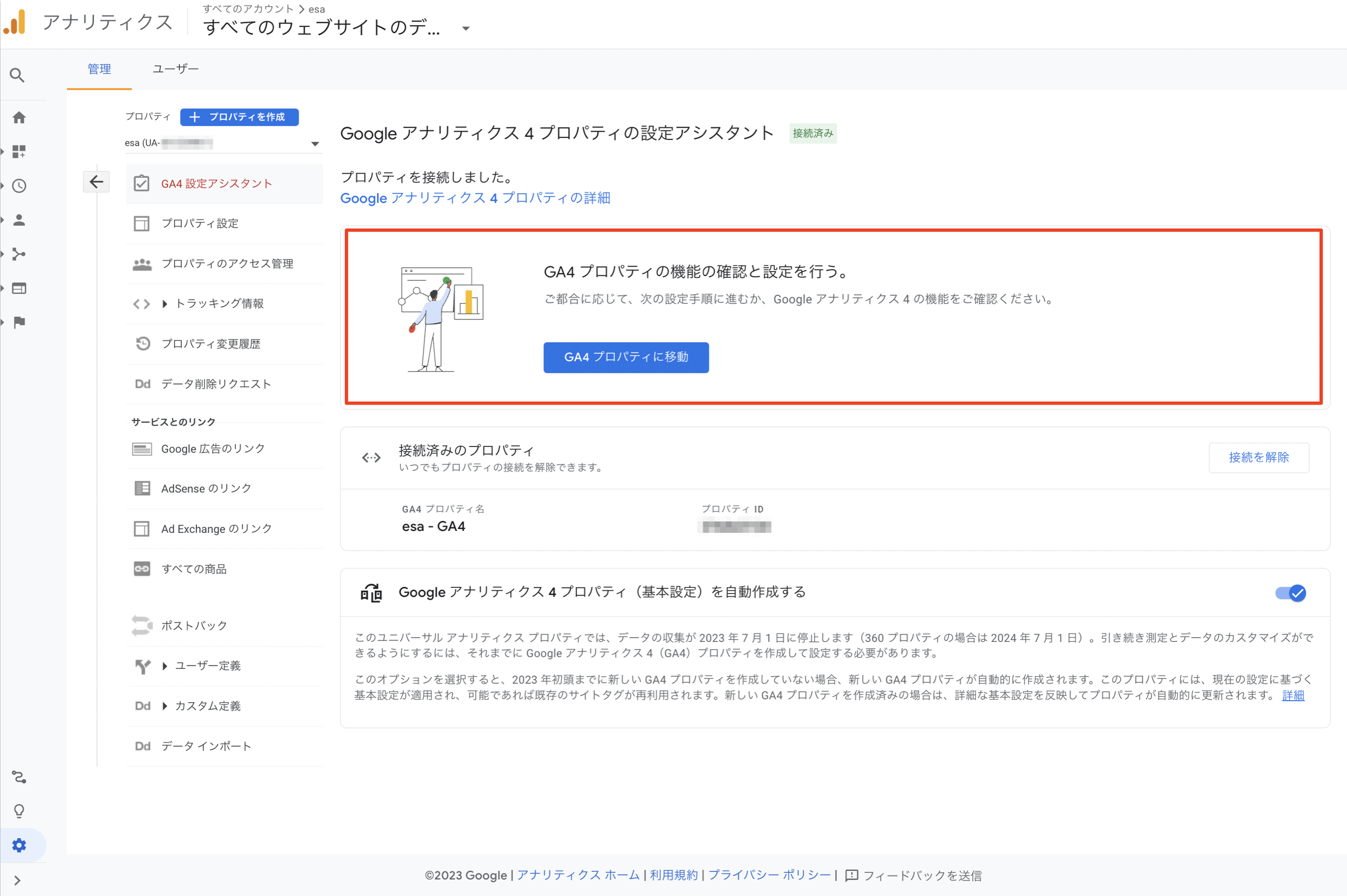This screenshot has width=1347, height=896.
Task: Select GA4 設定アシスタント menu item
Action: coord(224,183)
